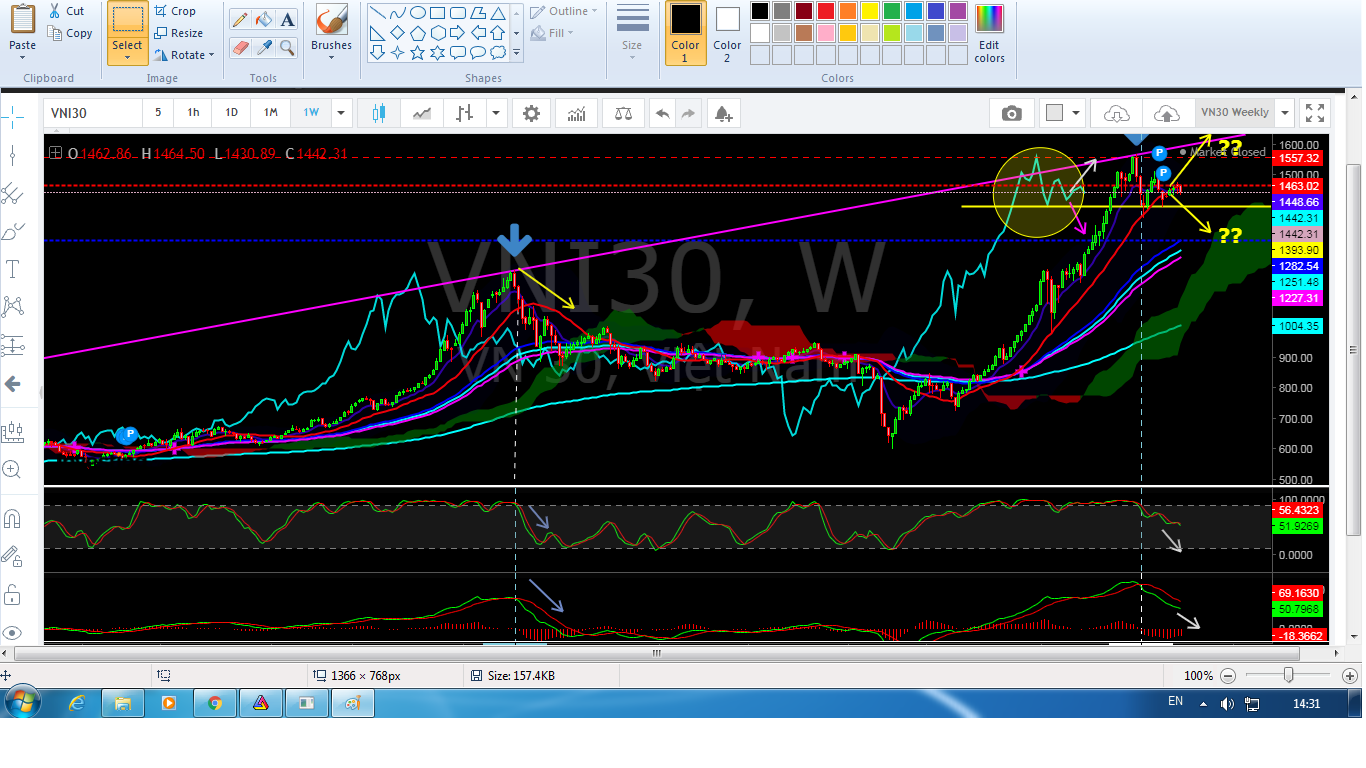1366x768 pixels.
Task: Click the Crop button
Action: (175, 11)
